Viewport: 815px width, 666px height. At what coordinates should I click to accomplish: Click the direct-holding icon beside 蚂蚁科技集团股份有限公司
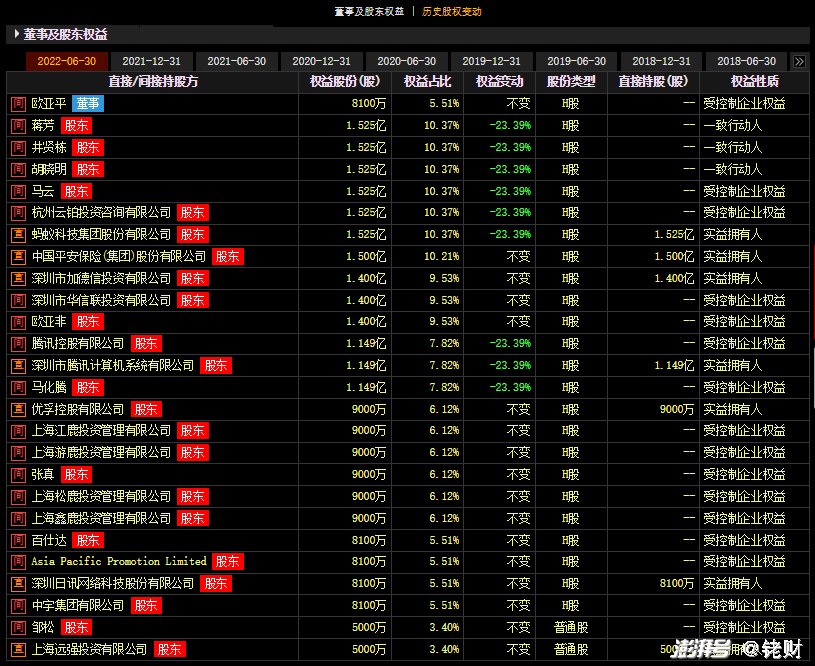click(x=19, y=234)
